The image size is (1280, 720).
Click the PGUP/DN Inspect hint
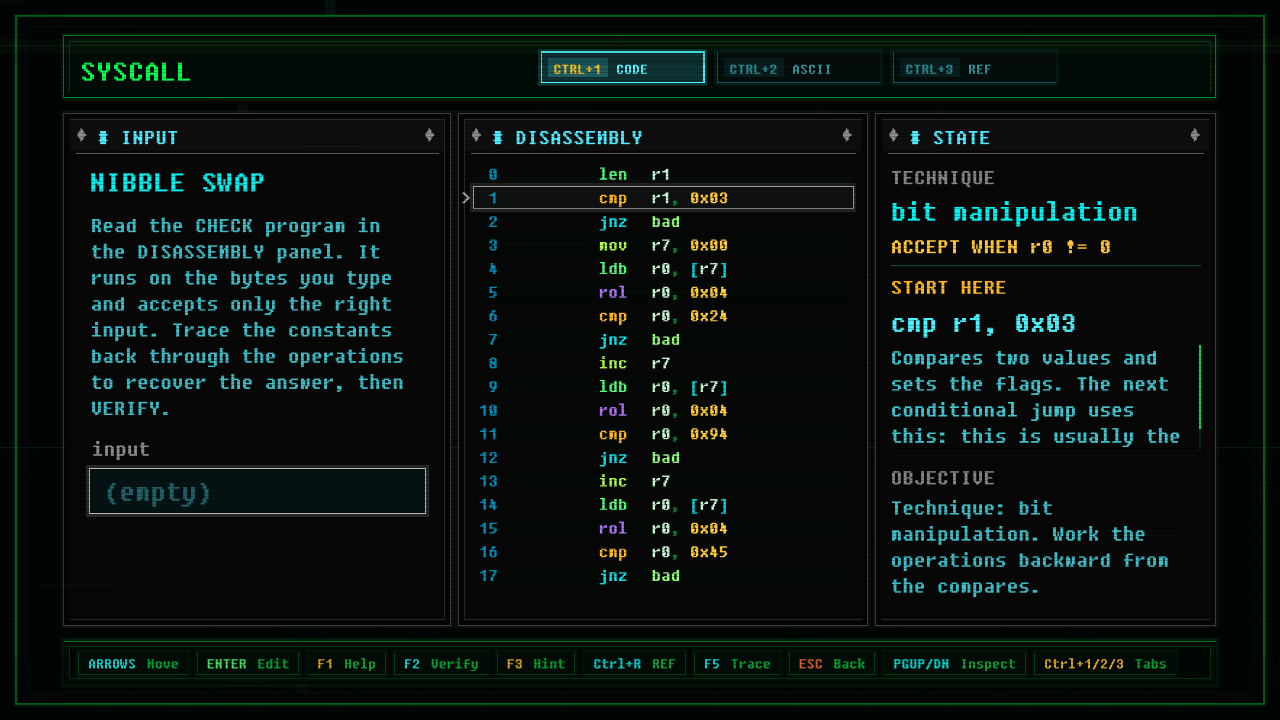(953, 663)
